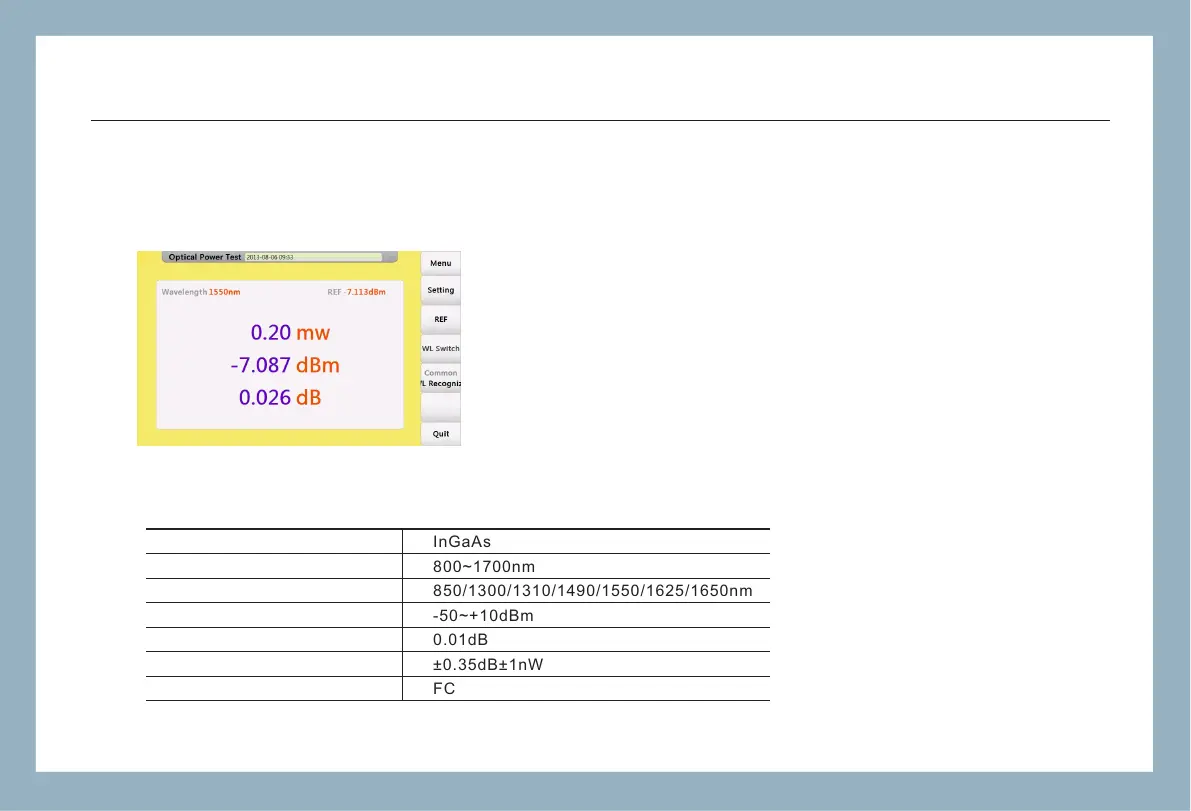Click the REF -7.113dBm value

click(x=356, y=292)
